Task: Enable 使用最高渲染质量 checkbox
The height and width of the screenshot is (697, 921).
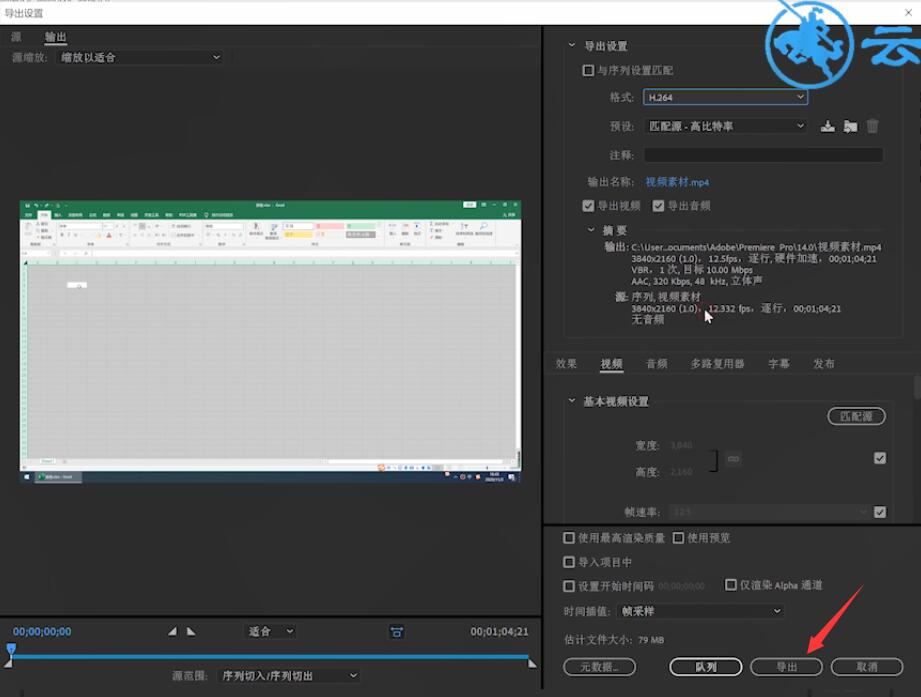Action: coord(569,538)
